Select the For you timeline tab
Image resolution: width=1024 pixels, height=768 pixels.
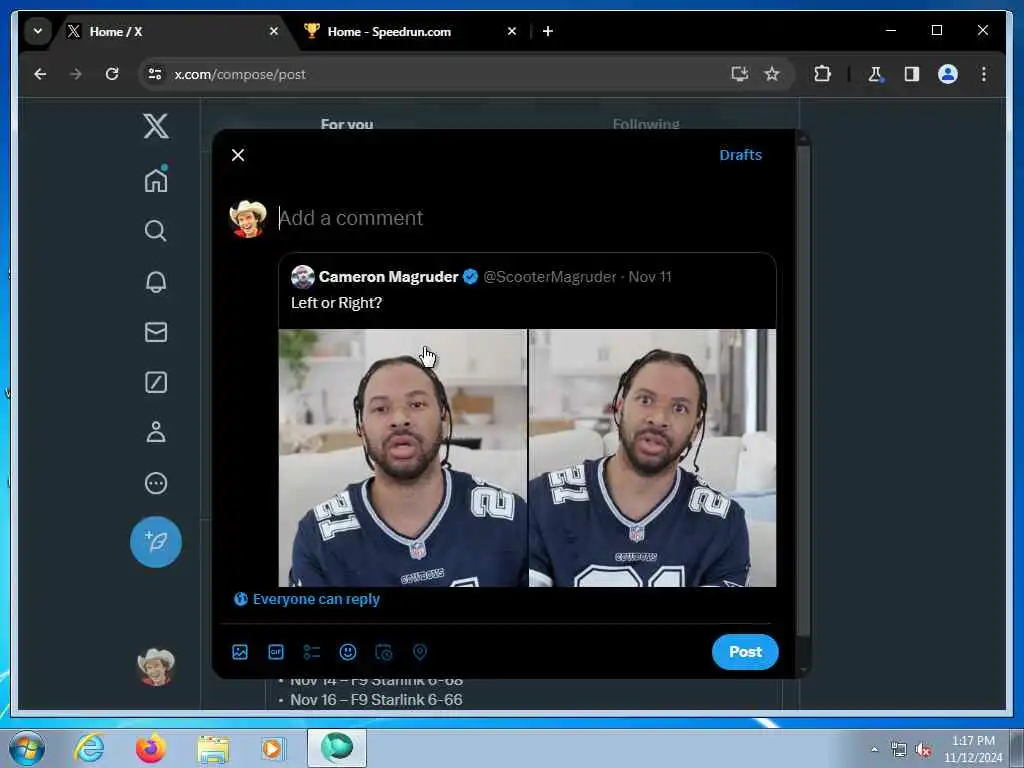347,123
